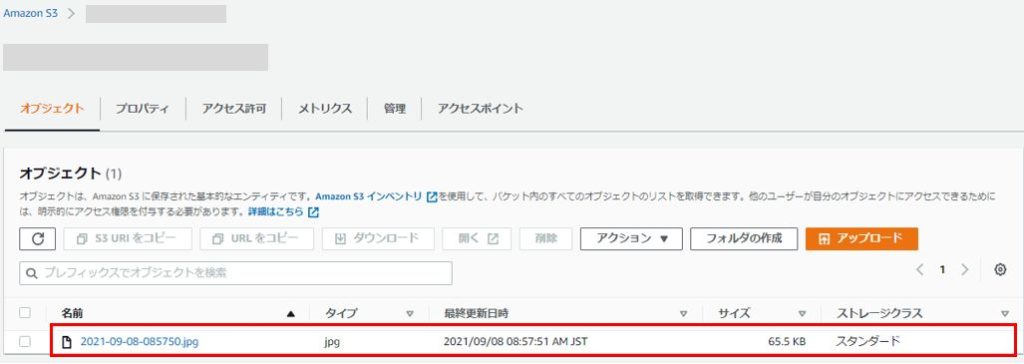This screenshot has height=364, width=1024.
Task: Click the external link icon after 詳細はこちら
Action: pyautogui.click(x=313, y=212)
